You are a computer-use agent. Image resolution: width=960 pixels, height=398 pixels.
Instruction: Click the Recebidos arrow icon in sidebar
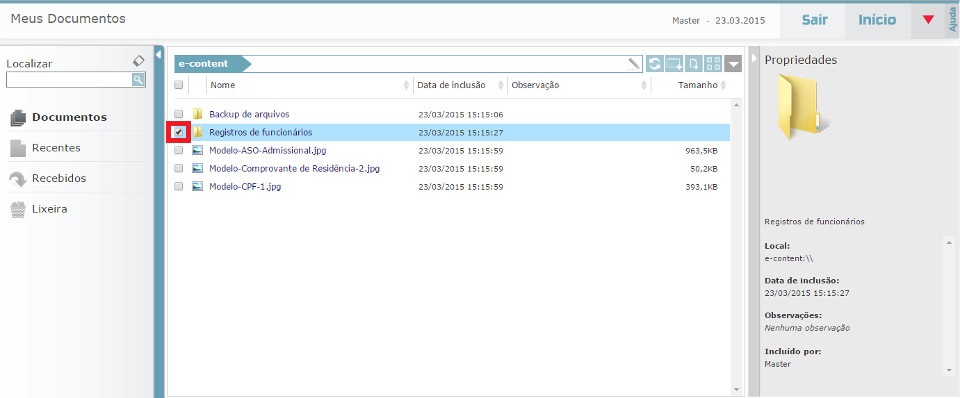[x=18, y=179]
